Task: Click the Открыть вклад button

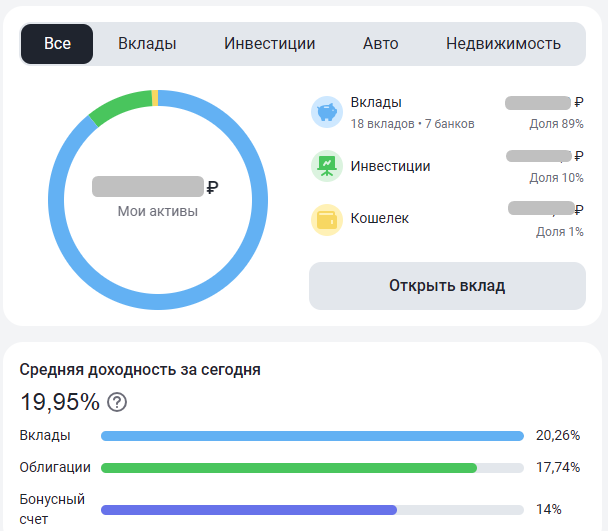Action: pos(447,286)
